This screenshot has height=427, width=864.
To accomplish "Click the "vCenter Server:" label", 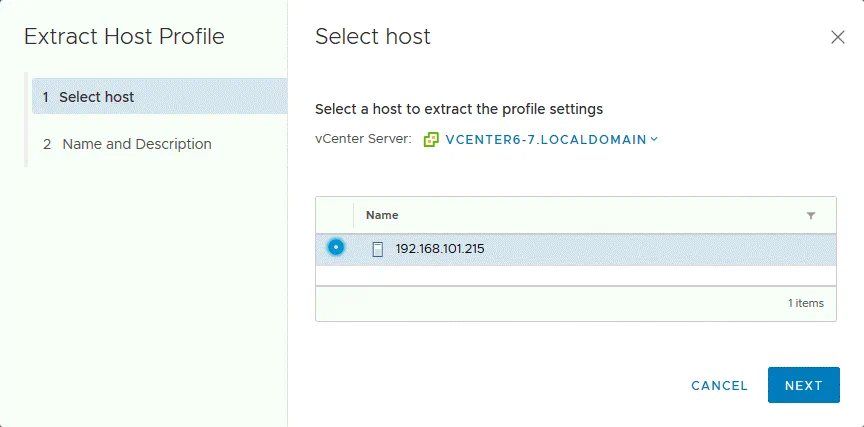I will [x=363, y=139].
